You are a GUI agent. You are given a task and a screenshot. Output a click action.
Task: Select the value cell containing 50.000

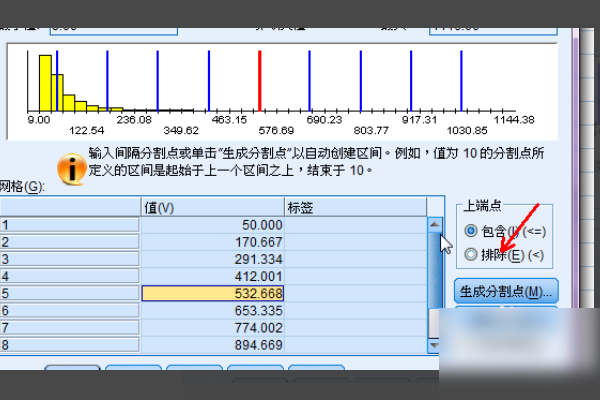[x=213, y=225]
